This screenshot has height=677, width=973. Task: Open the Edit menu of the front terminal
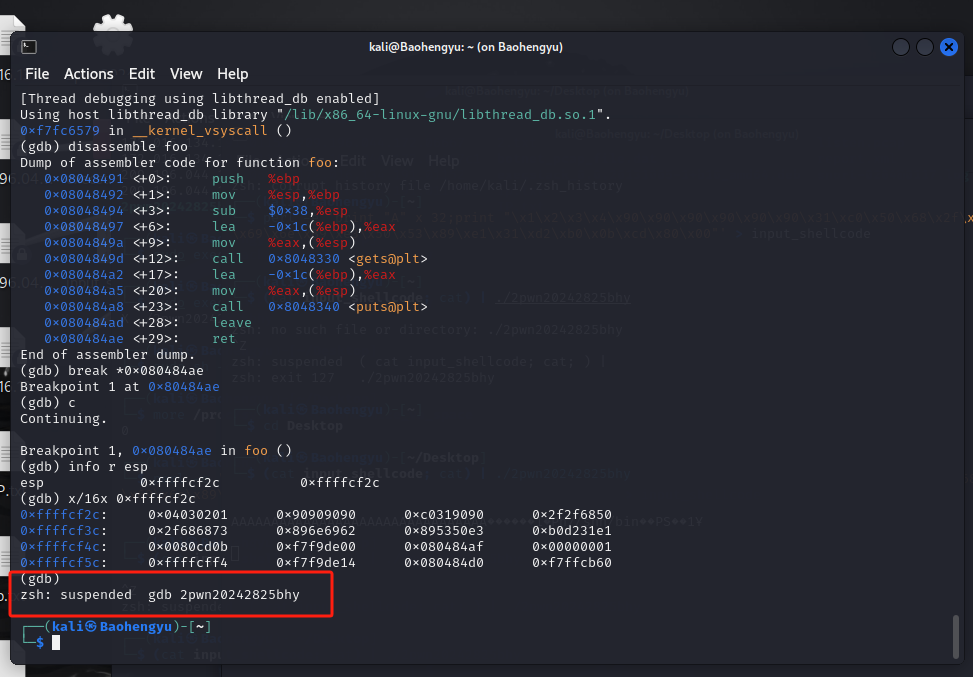point(141,74)
